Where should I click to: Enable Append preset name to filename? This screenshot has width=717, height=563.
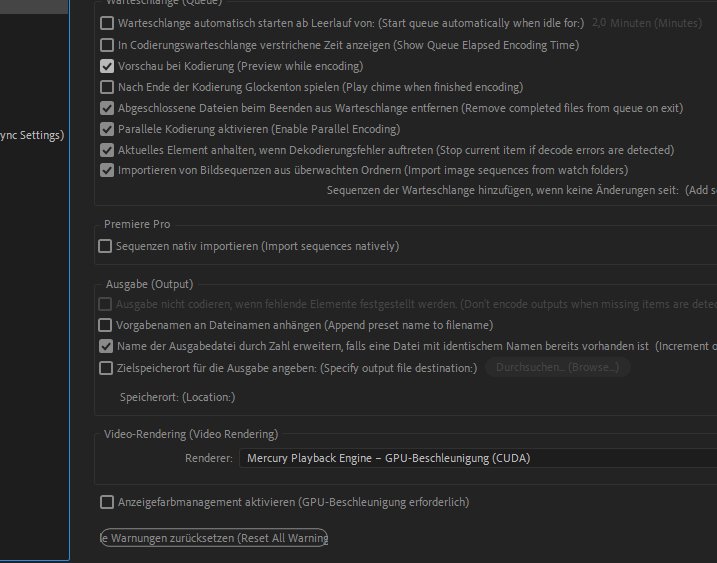click(x=105, y=325)
